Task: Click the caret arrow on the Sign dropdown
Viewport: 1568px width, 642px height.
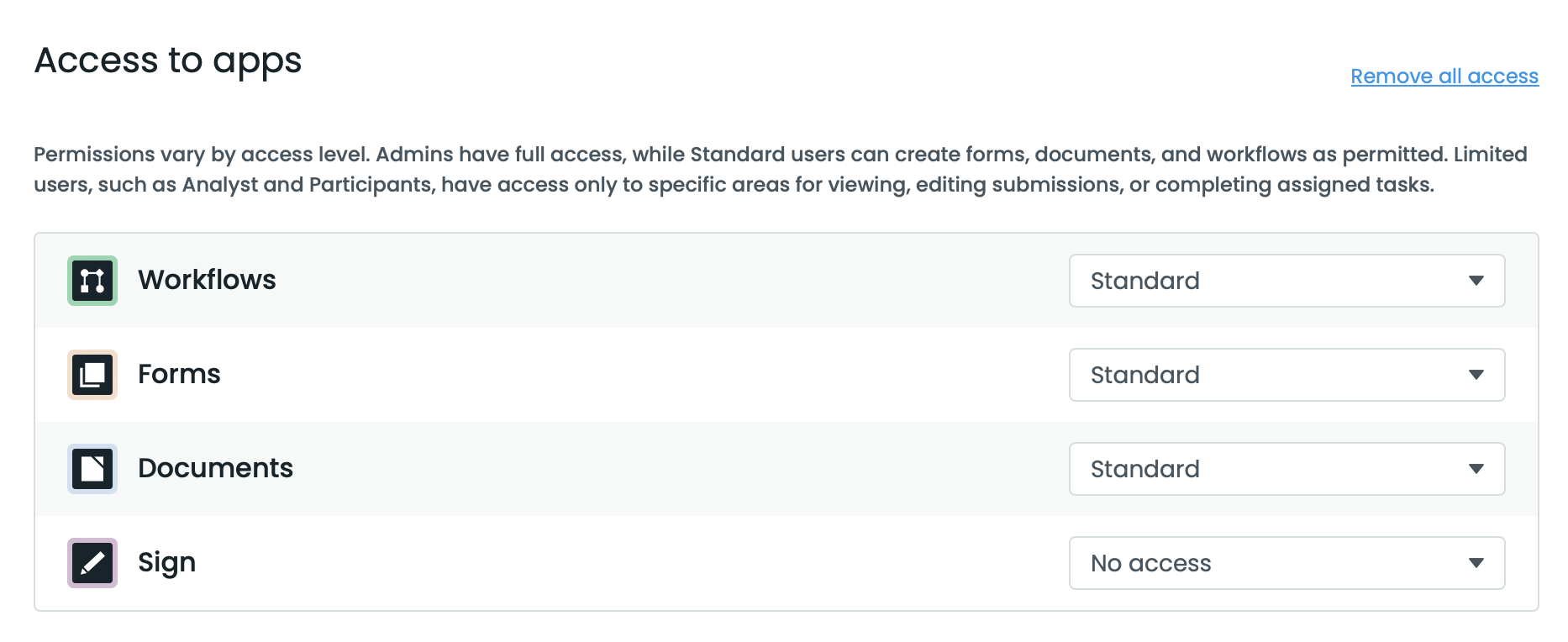Action: point(1477,563)
